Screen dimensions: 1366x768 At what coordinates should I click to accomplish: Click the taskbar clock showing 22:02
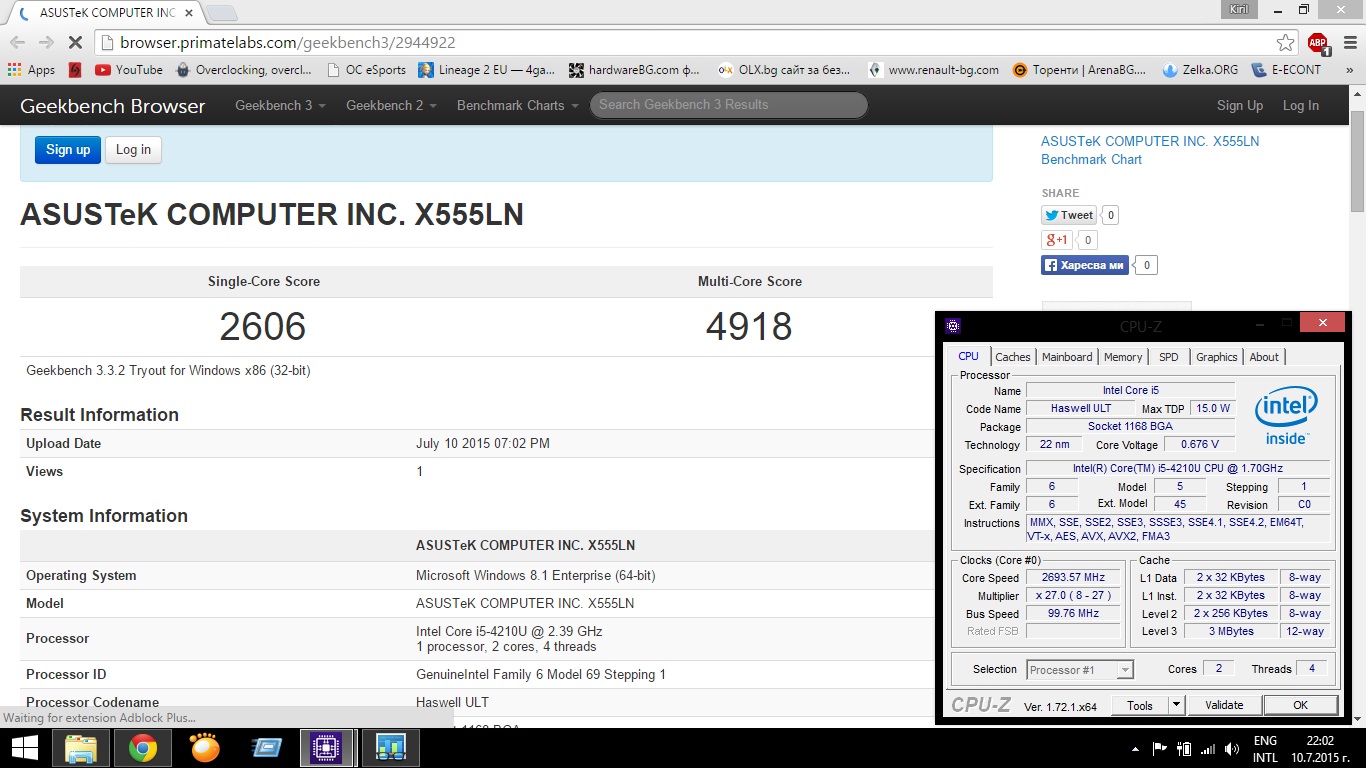(1320, 749)
